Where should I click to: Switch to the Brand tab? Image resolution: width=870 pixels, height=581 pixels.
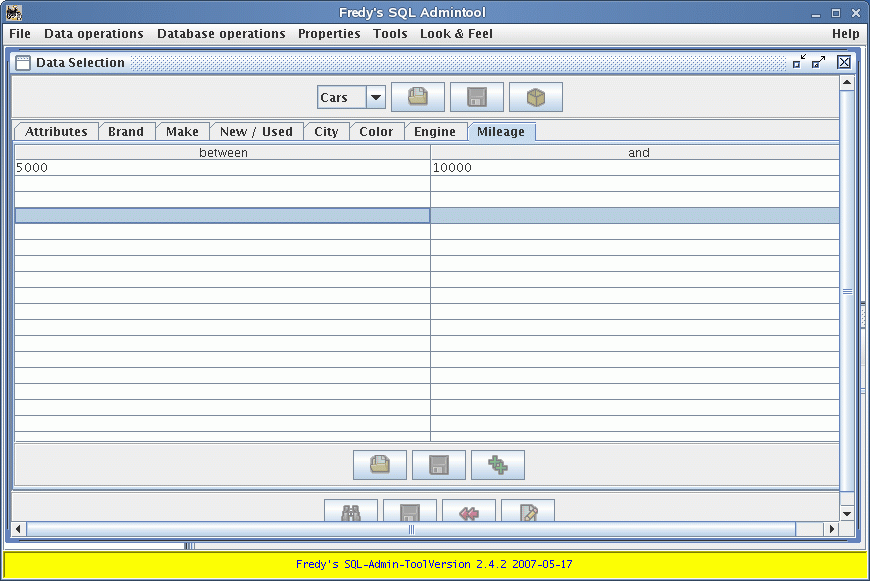click(126, 132)
